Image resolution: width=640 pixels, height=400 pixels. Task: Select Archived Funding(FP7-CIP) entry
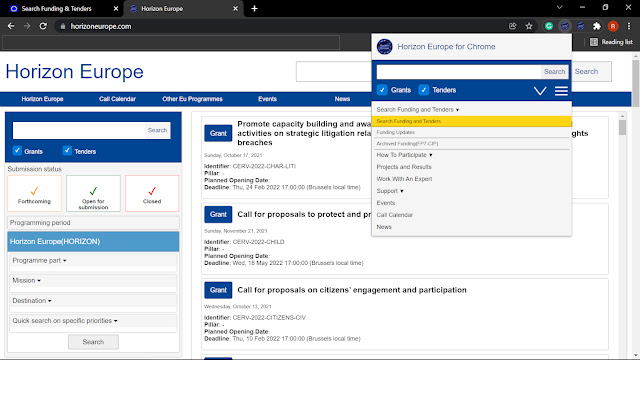coord(407,144)
